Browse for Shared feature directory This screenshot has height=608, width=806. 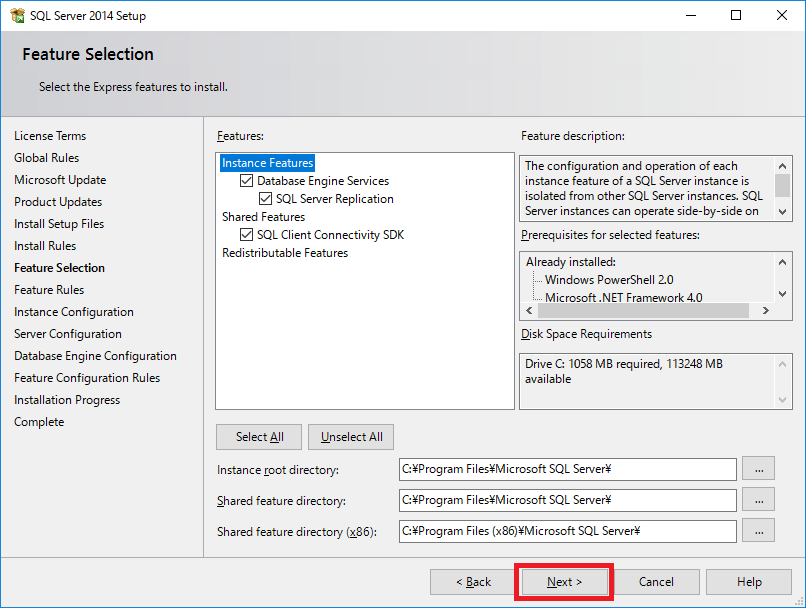(759, 500)
